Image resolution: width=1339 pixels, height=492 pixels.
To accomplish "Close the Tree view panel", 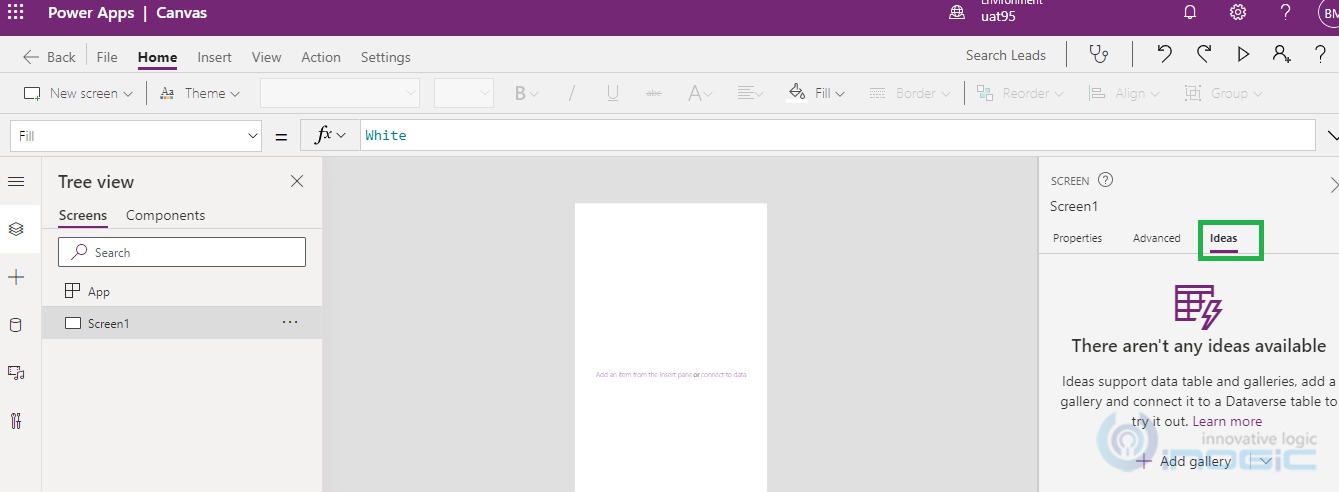I will pos(297,181).
